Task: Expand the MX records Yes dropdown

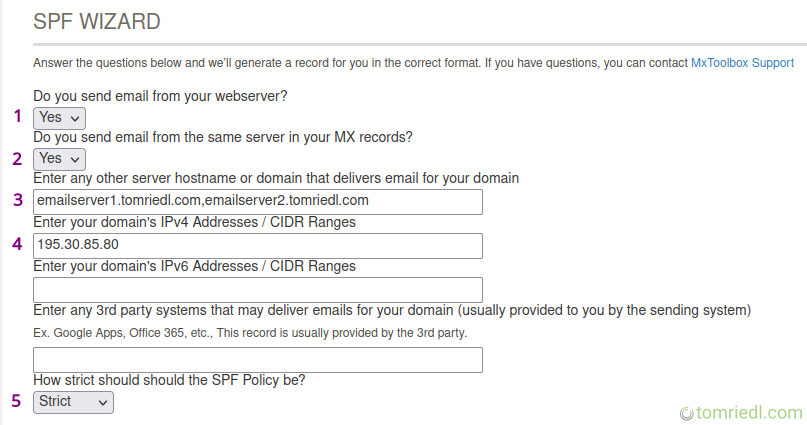Action: click(59, 158)
